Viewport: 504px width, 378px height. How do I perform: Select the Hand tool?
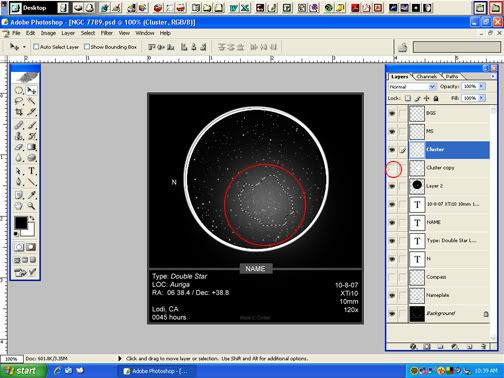coord(19,206)
